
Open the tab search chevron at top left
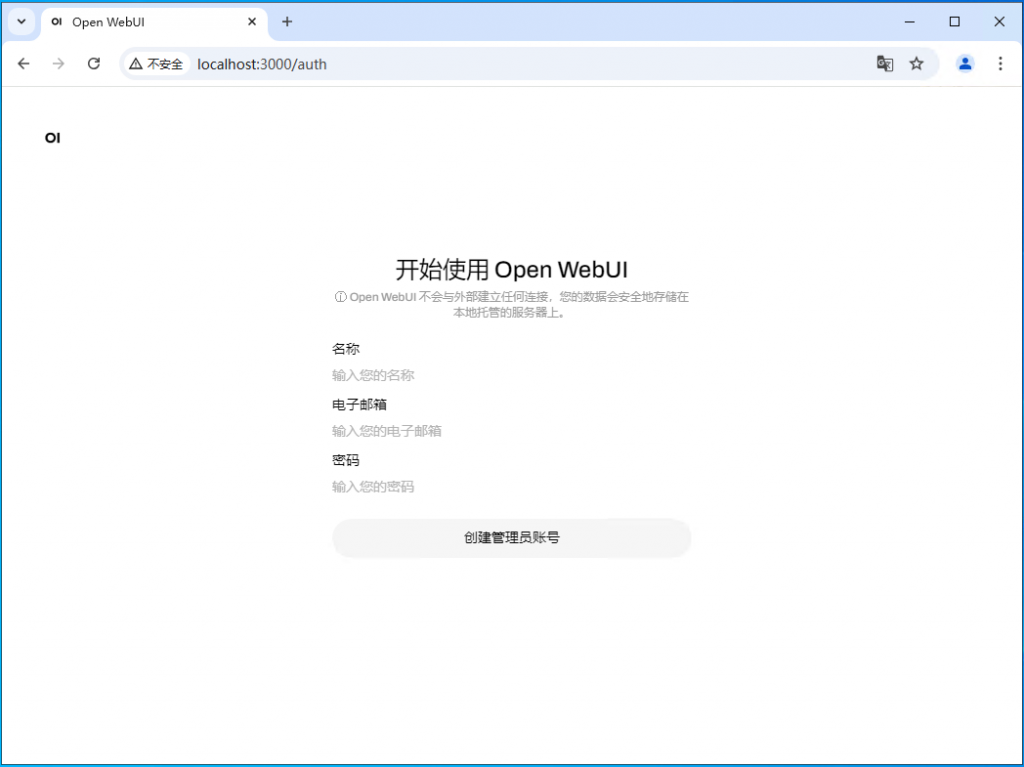21,21
